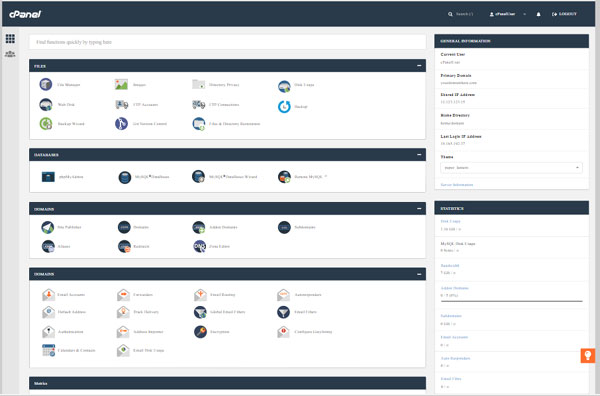Click the Metrics section header

coord(227,383)
